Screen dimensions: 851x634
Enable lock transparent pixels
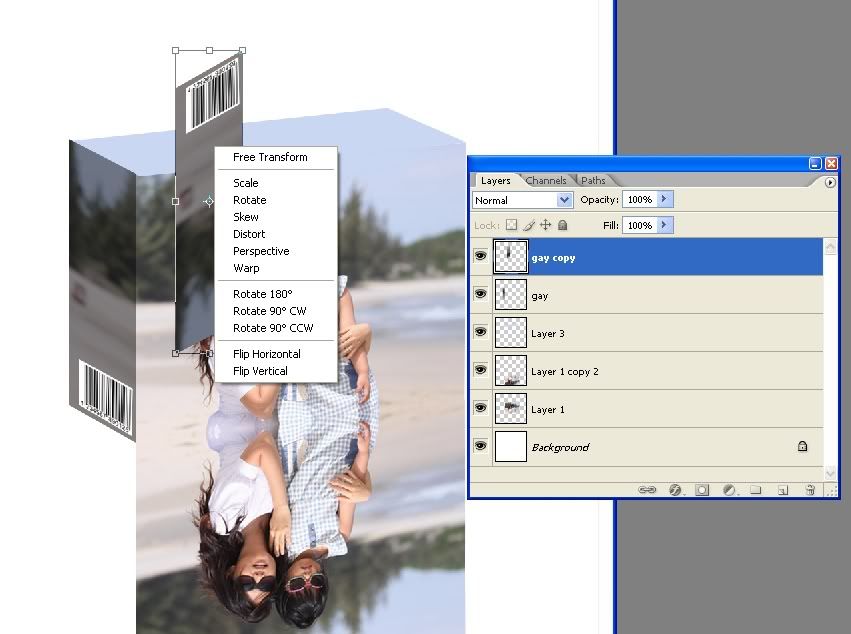point(512,226)
